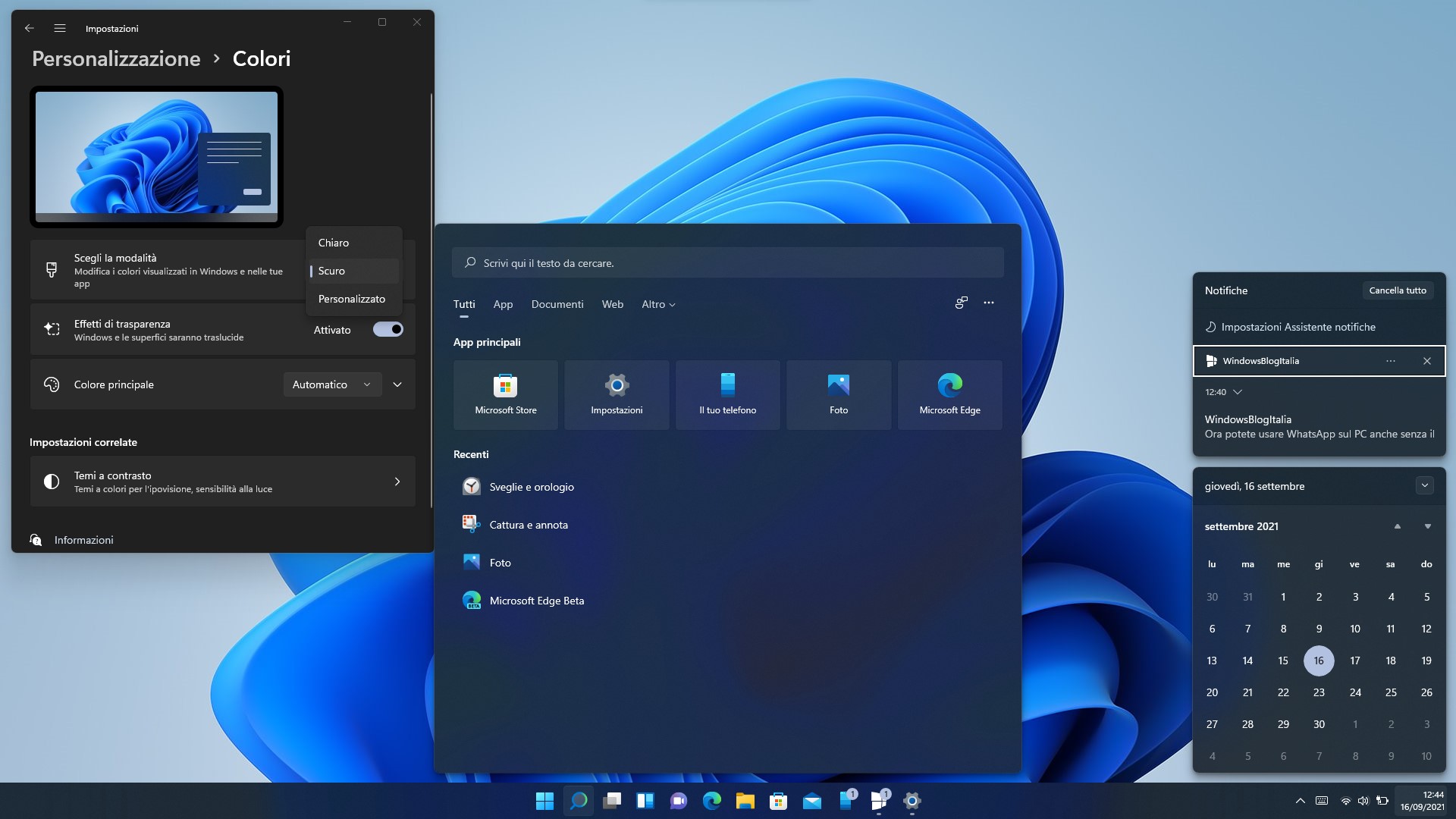Collapse the calendar with the chevron beside the date
This screenshot has height=819, width=1456.
pyautogui.click(x=1425, y=485)
